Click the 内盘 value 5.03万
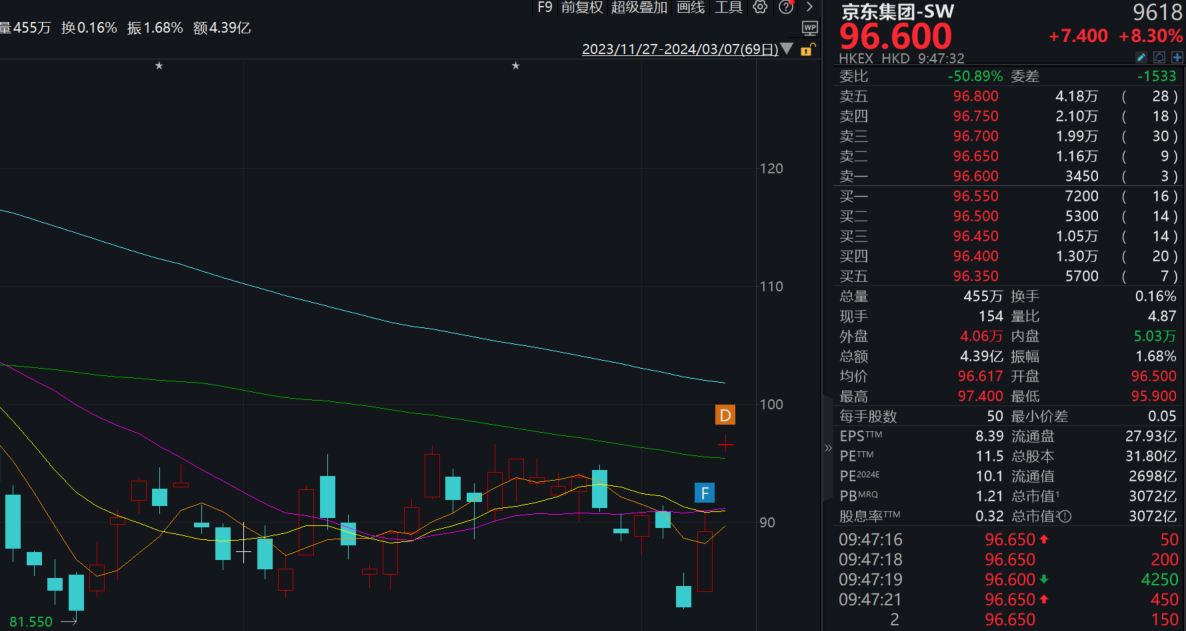The image size is (1186, 631). click(1156, 336)
